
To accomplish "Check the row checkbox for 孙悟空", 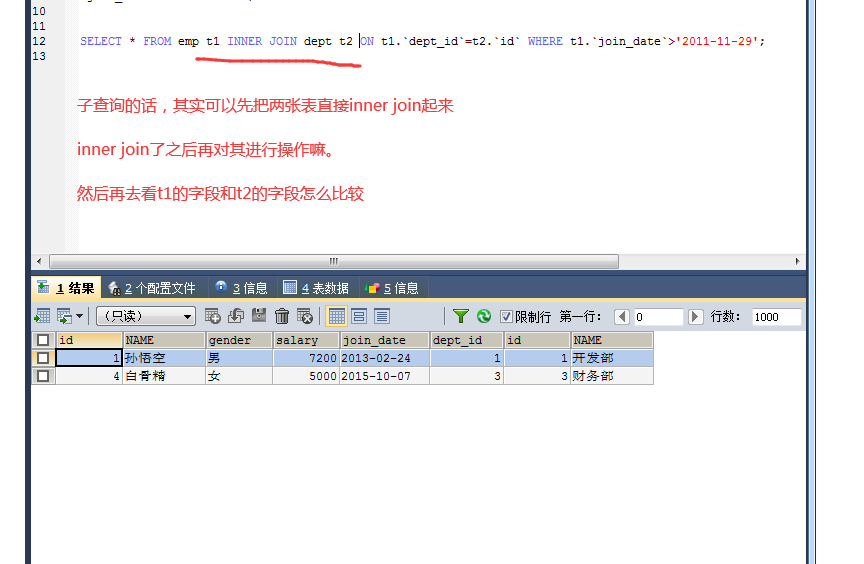I will 43,358.
